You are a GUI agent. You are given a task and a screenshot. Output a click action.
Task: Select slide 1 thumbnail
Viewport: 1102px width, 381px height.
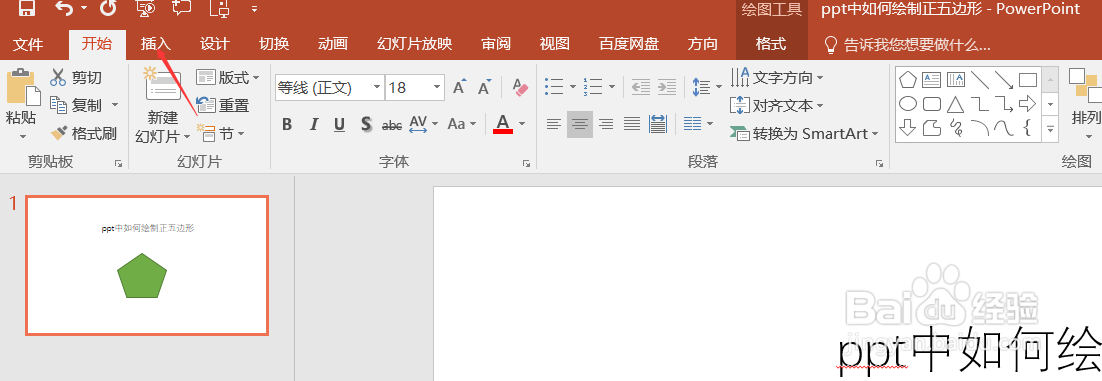point(147,265)
